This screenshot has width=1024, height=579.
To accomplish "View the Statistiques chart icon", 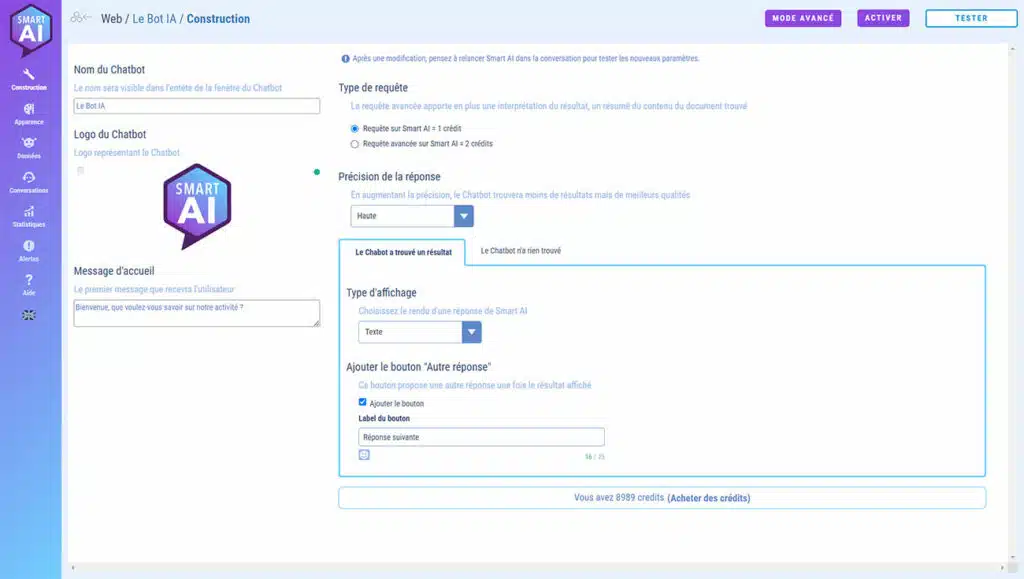I will pyautogui.click(x=29, y=214).
